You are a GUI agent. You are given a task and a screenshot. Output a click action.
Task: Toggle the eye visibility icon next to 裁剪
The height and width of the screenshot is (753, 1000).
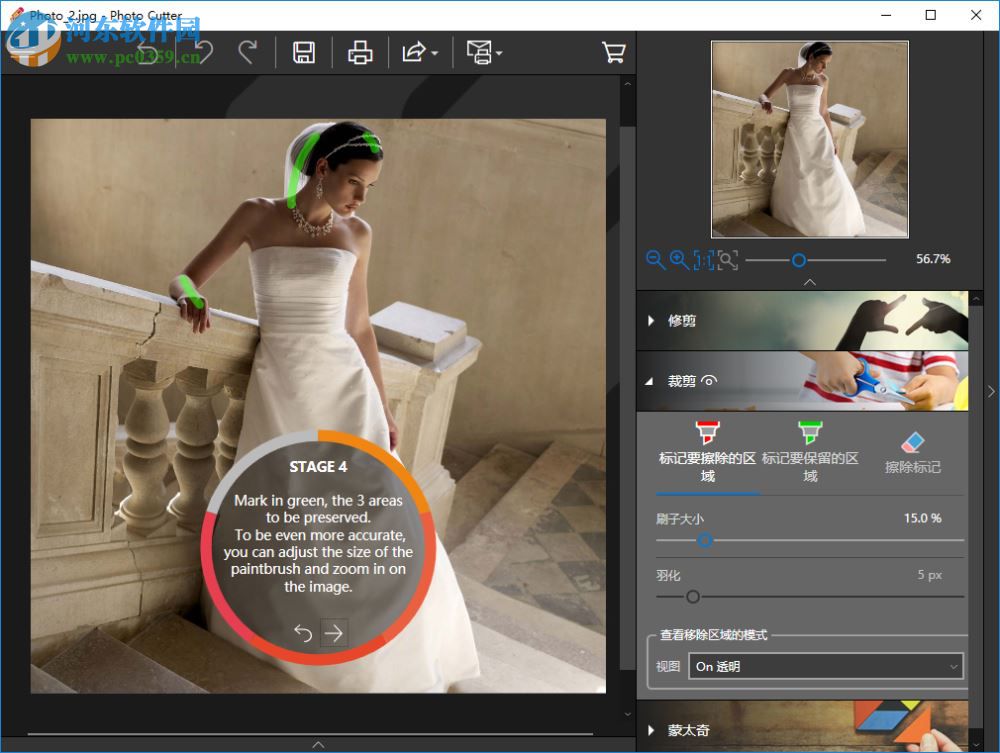[707, 381]
